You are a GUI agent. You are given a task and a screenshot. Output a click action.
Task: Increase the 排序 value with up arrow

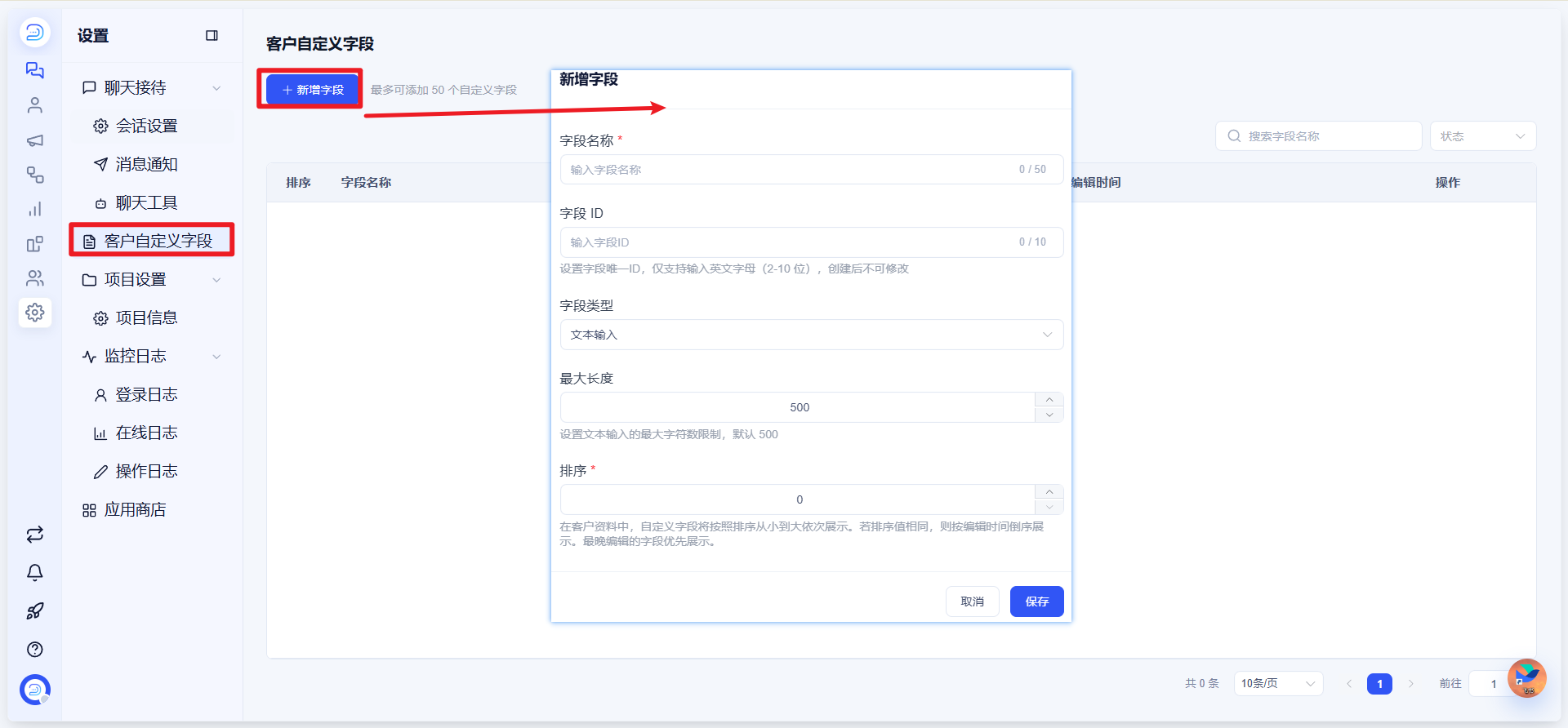pyautogui.click(x=1049, y=491)
